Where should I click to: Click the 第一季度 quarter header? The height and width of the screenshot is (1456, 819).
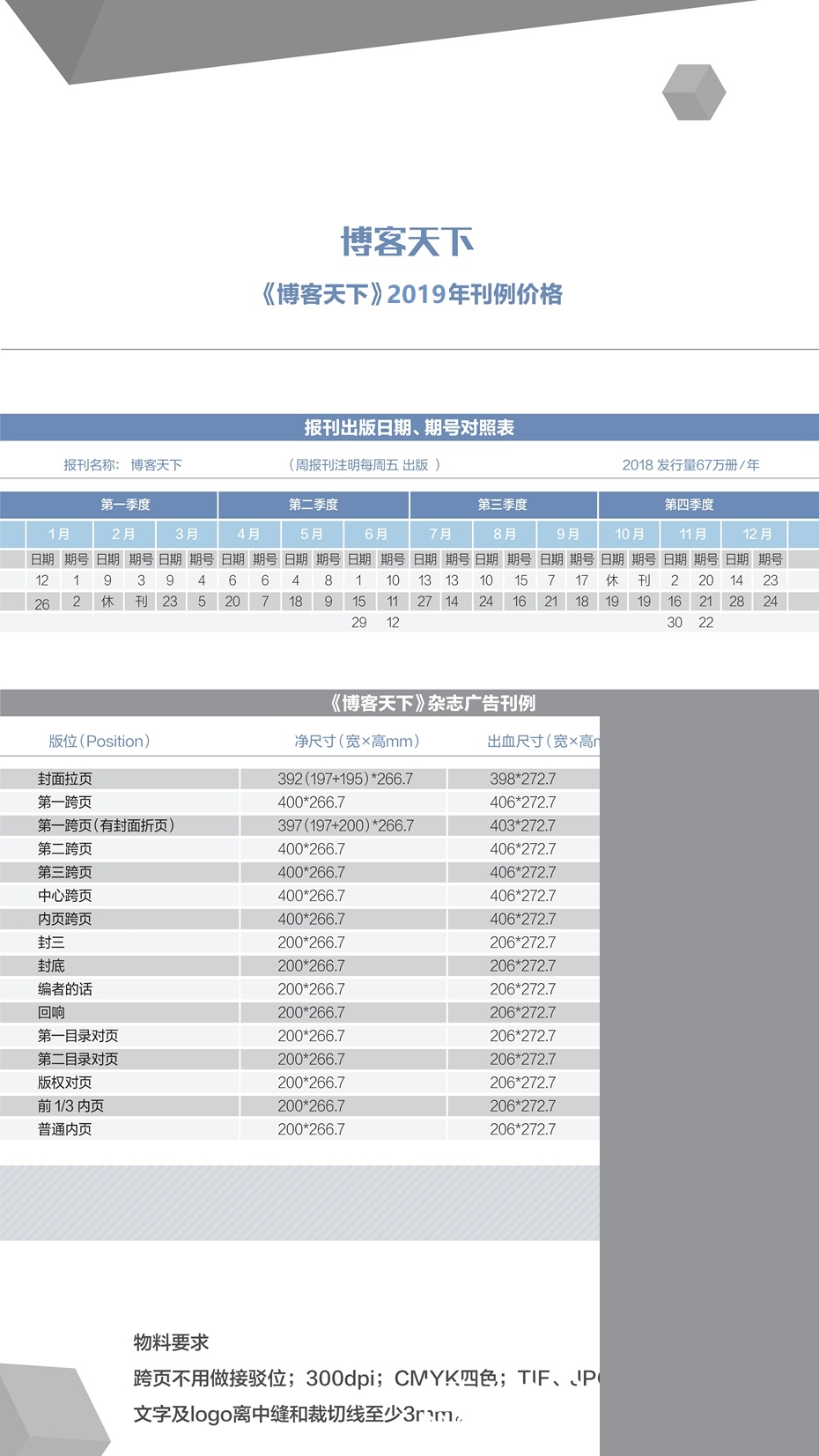click(125, 505)
